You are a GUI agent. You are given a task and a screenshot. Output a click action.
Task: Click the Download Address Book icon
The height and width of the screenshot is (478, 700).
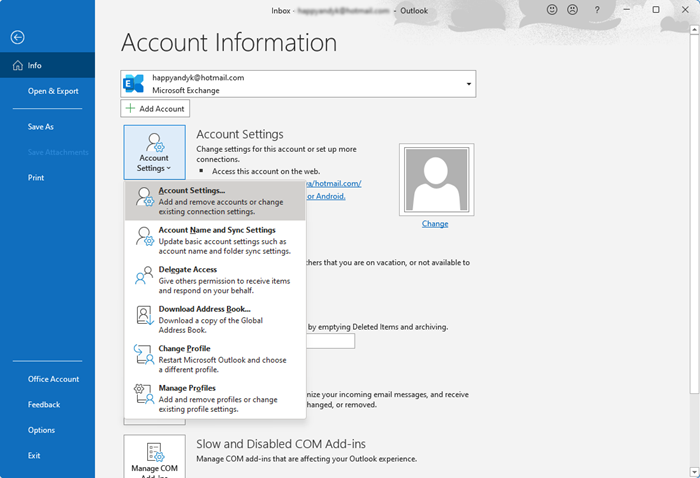[142, 315]
